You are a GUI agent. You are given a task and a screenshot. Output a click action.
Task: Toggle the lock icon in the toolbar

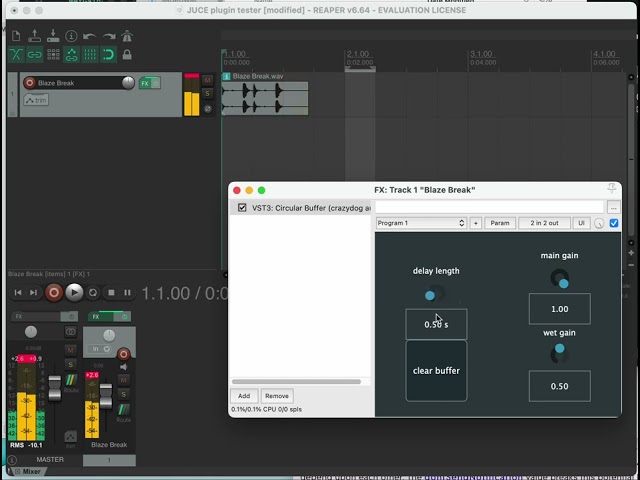(127, 54)
